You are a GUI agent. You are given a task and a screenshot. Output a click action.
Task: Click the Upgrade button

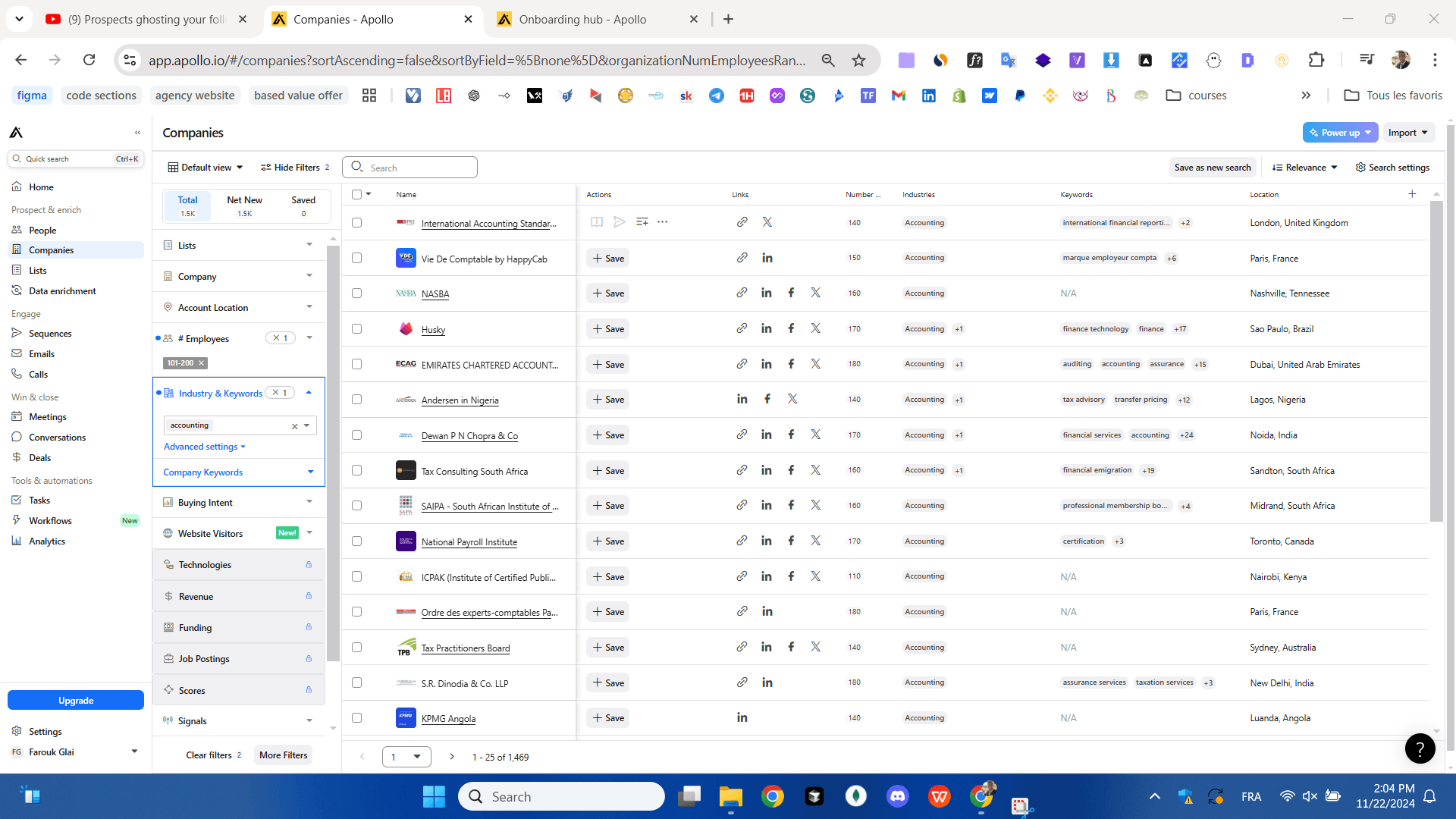pos(76,700)
